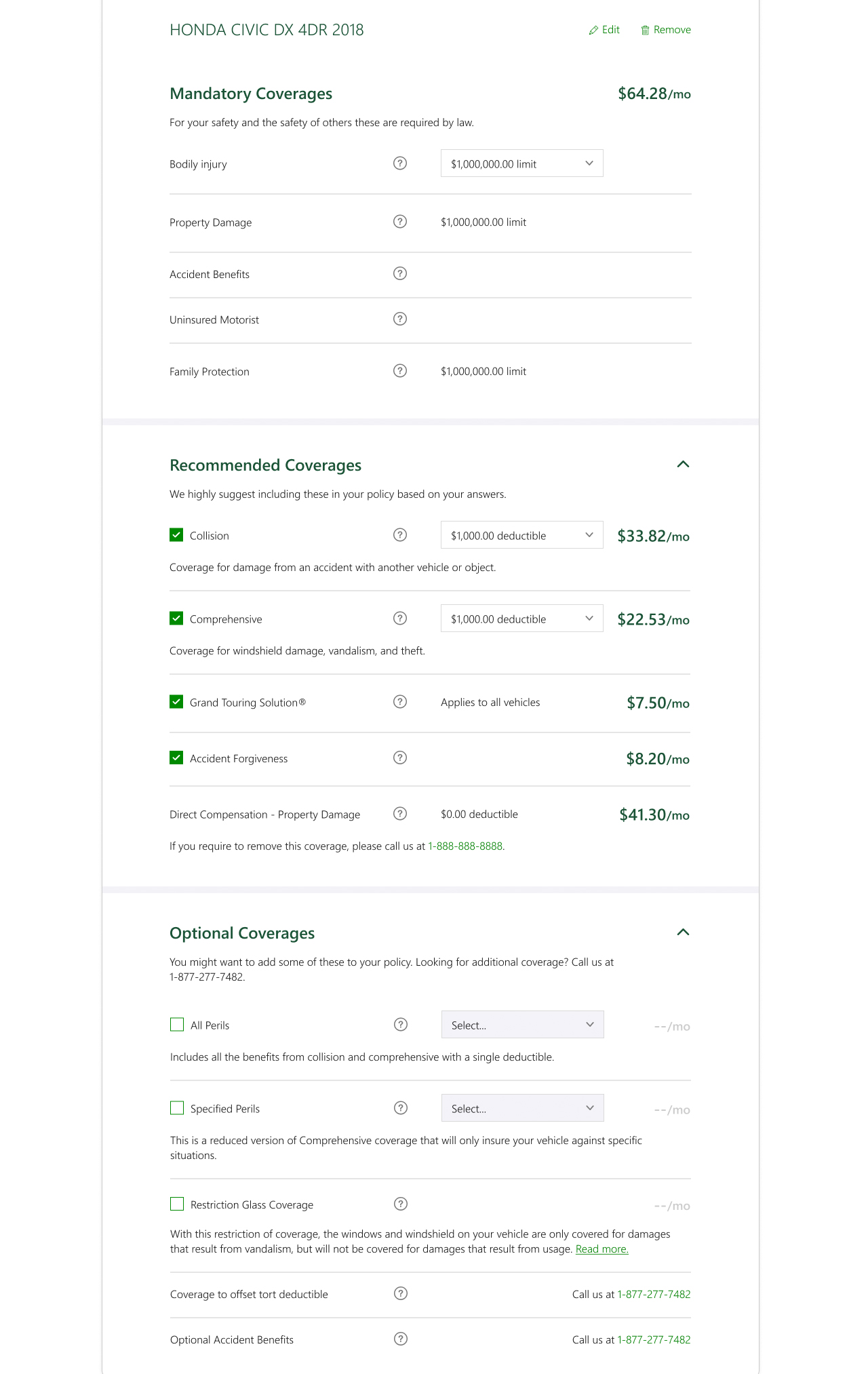This screenshot has width=868, height=1374.
Task: Click Uninsured Motorist question mark icon
Action: pyautogui.click(x=400, y=319)
